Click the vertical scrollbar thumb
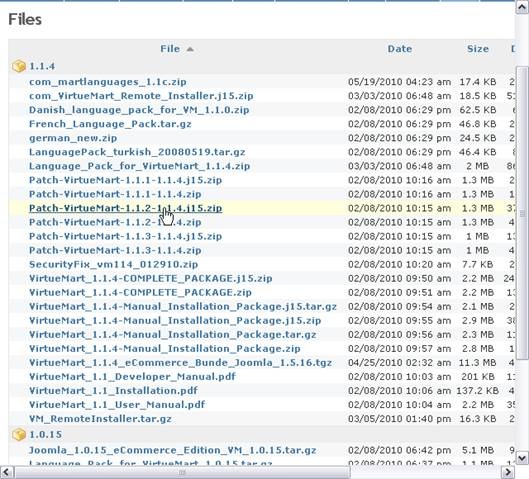 (522, 213)
